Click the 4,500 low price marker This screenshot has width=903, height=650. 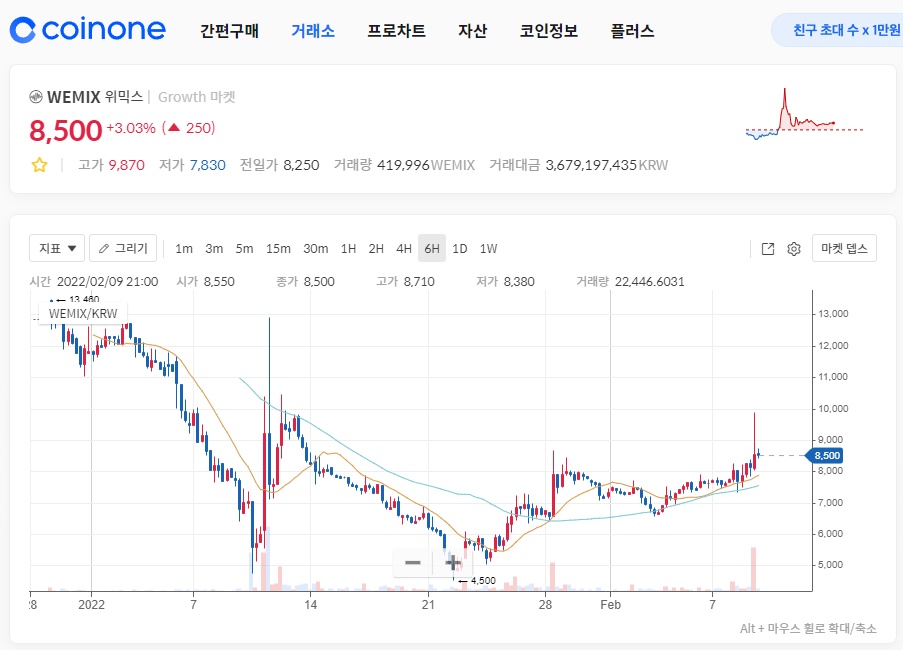tap(477, 580)
